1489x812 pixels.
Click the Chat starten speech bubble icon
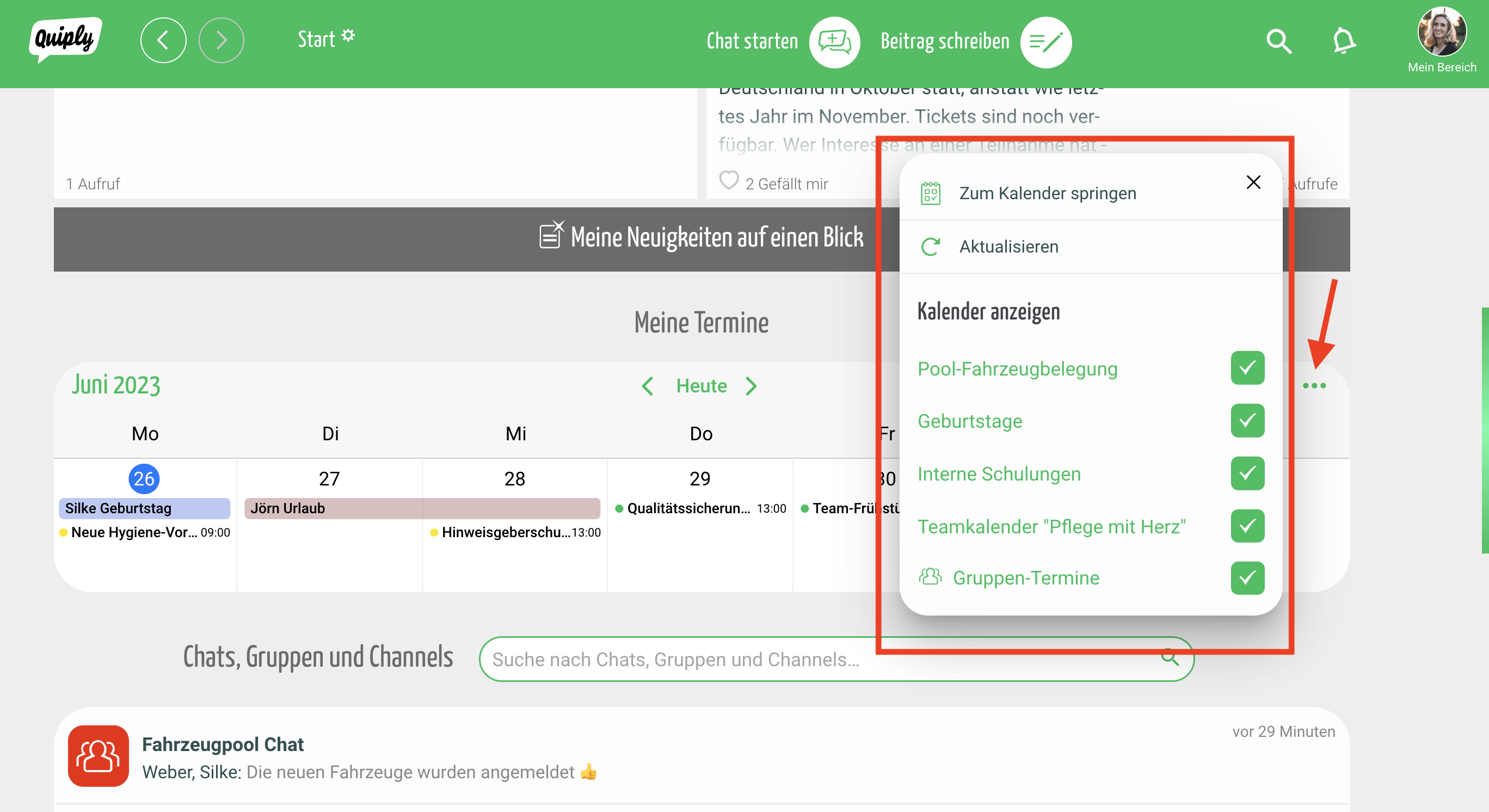[834, 41]
